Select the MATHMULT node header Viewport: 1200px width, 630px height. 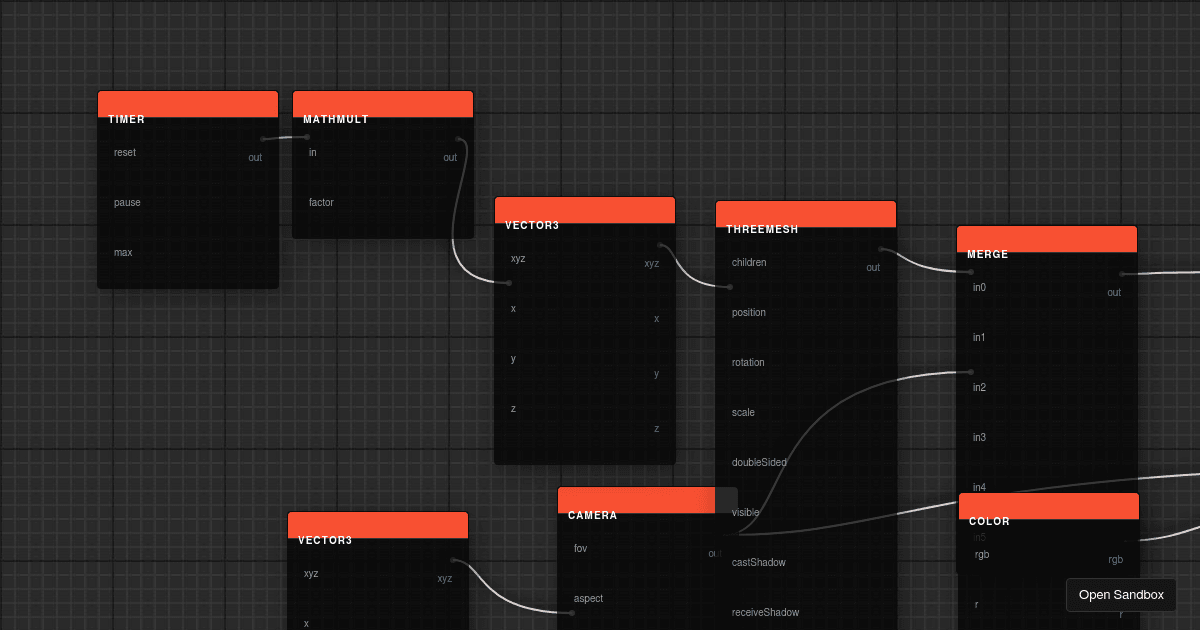click(x=382, y=103)
